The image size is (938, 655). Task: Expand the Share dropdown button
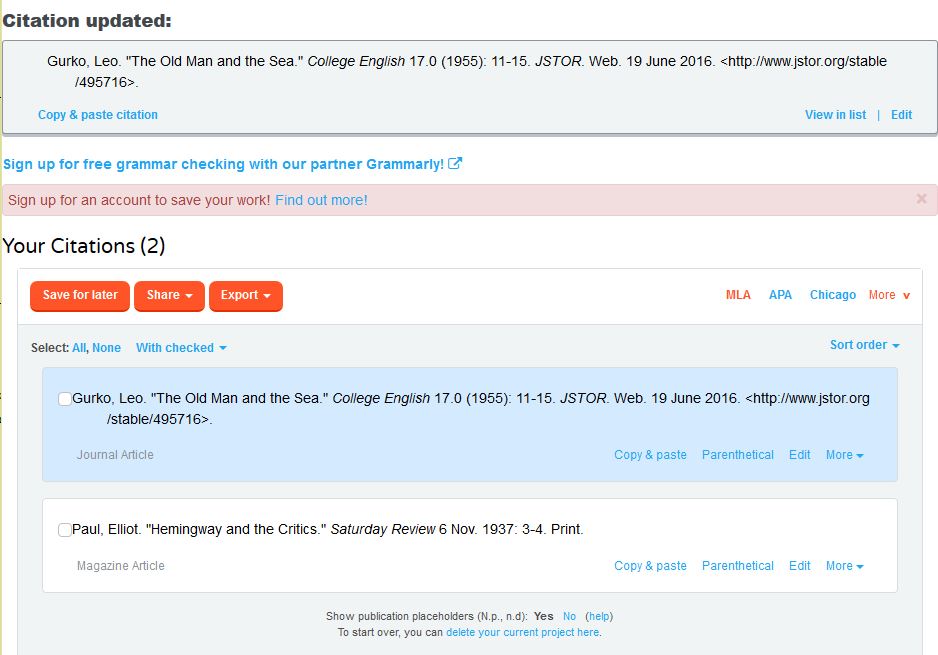(169, 296)
